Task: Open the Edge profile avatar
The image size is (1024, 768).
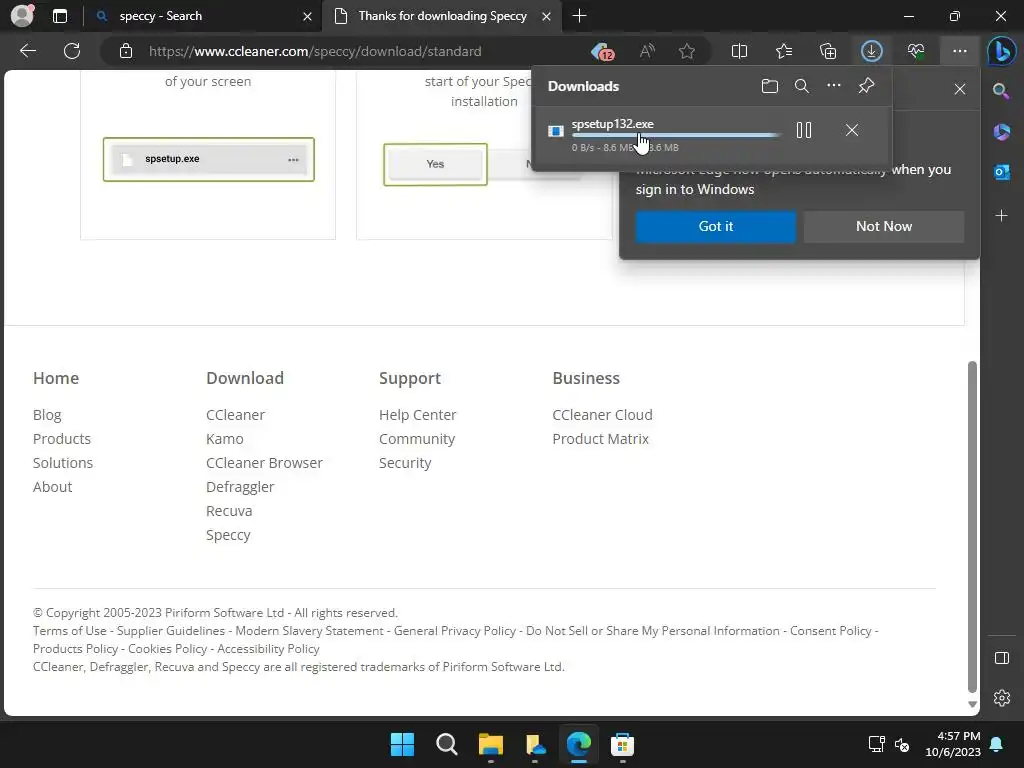Action: [x=22, y=16]
